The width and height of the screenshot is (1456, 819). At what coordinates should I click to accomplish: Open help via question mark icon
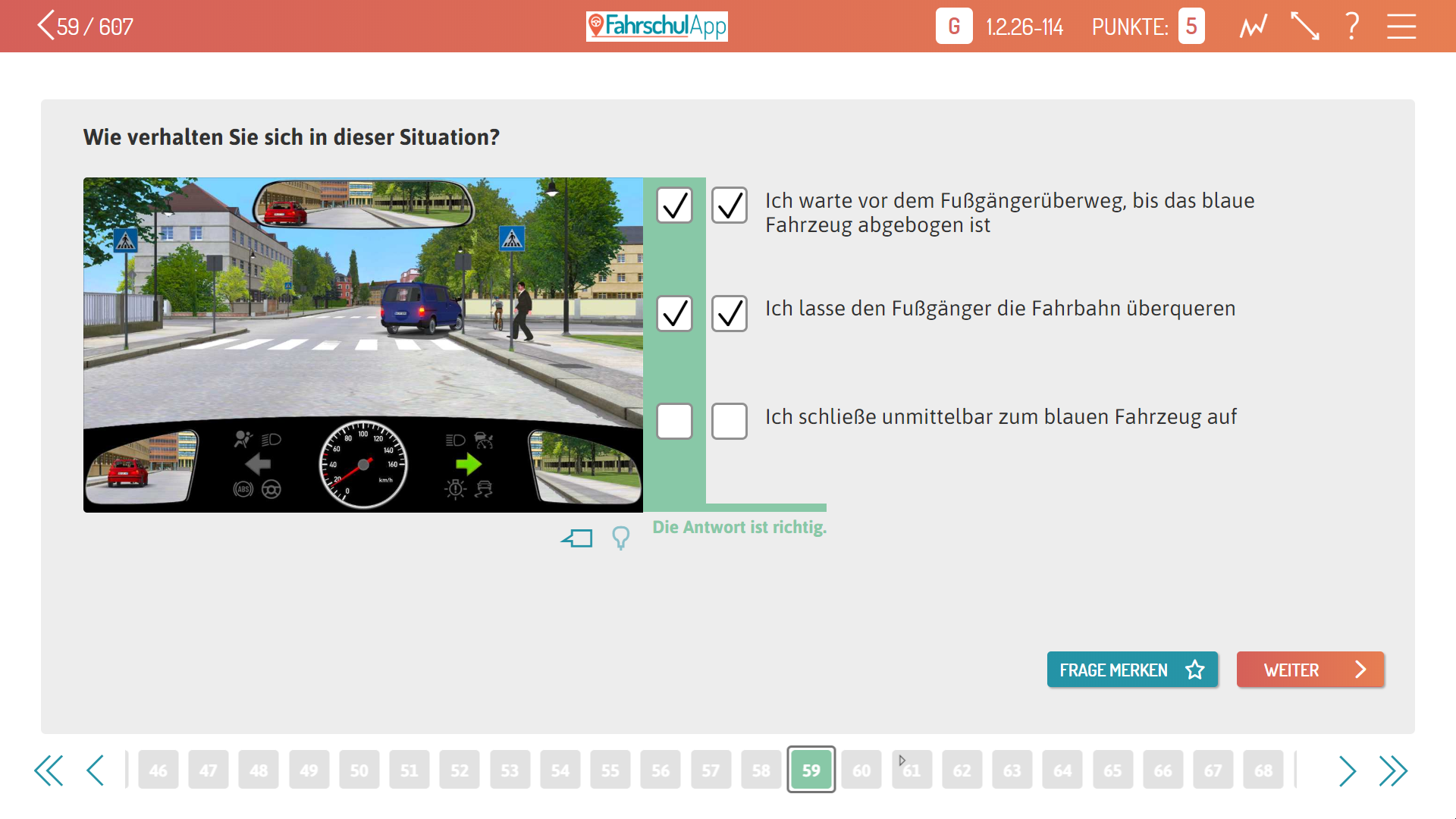[1352, 27]
